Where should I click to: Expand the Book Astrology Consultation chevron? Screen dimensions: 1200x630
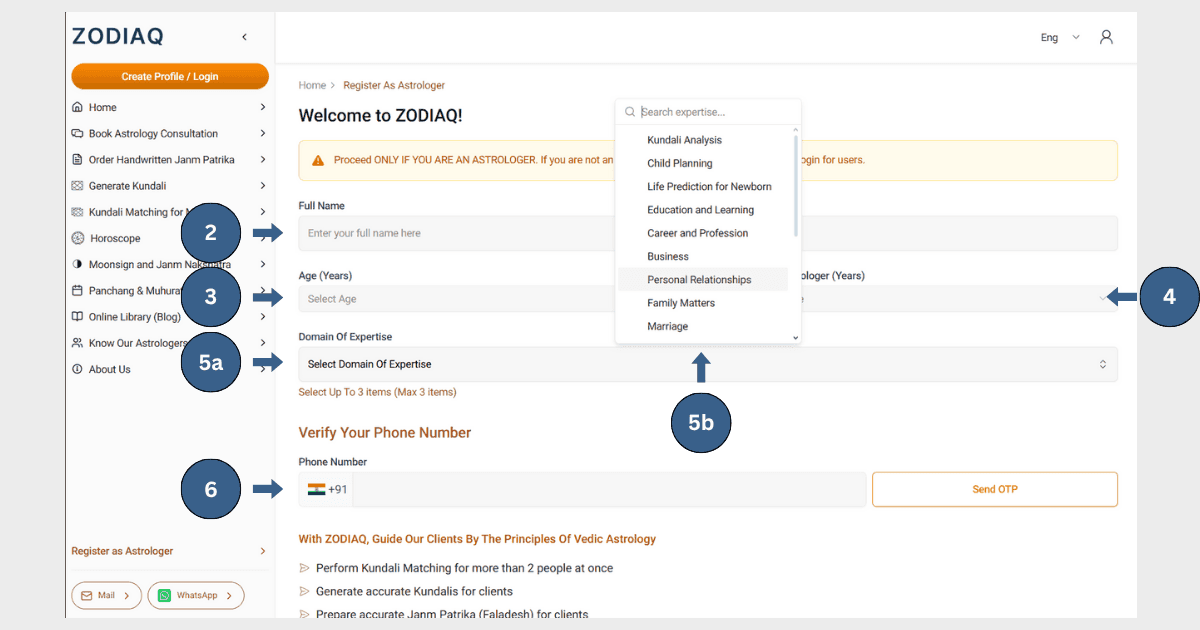pos(263,133)
